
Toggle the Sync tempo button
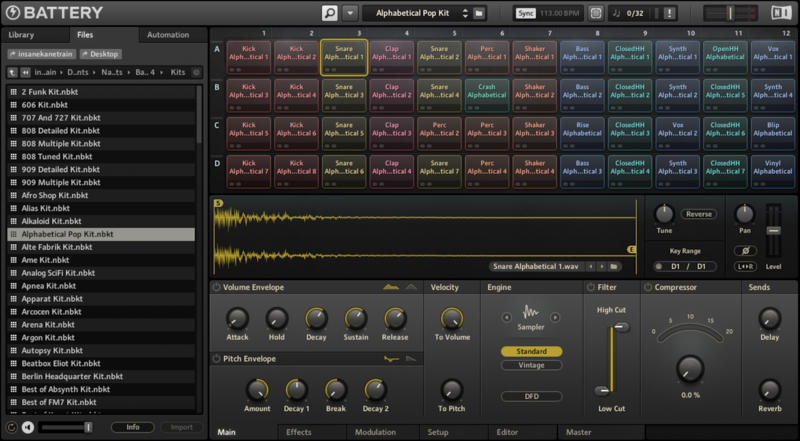click(x=526, y=13)
